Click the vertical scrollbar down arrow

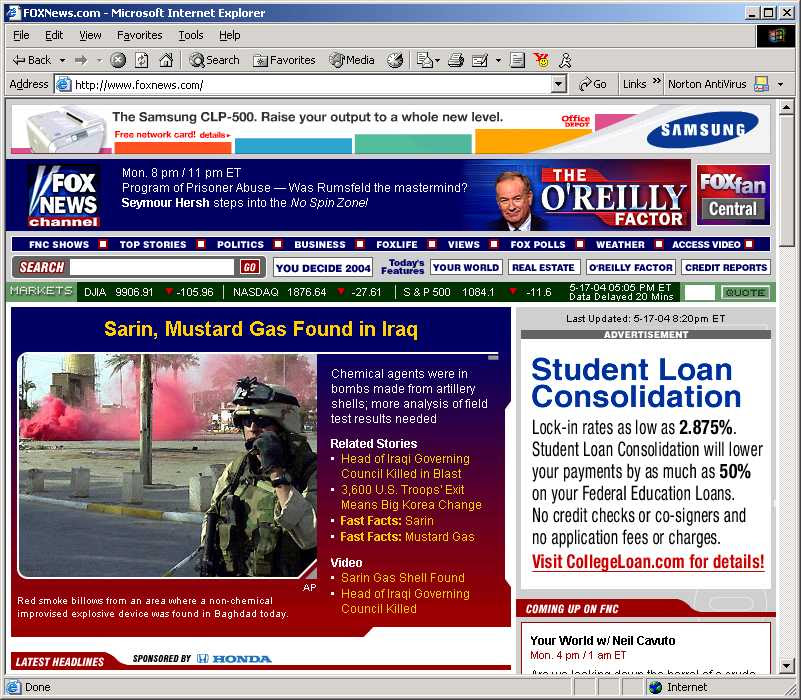point(786,666)
